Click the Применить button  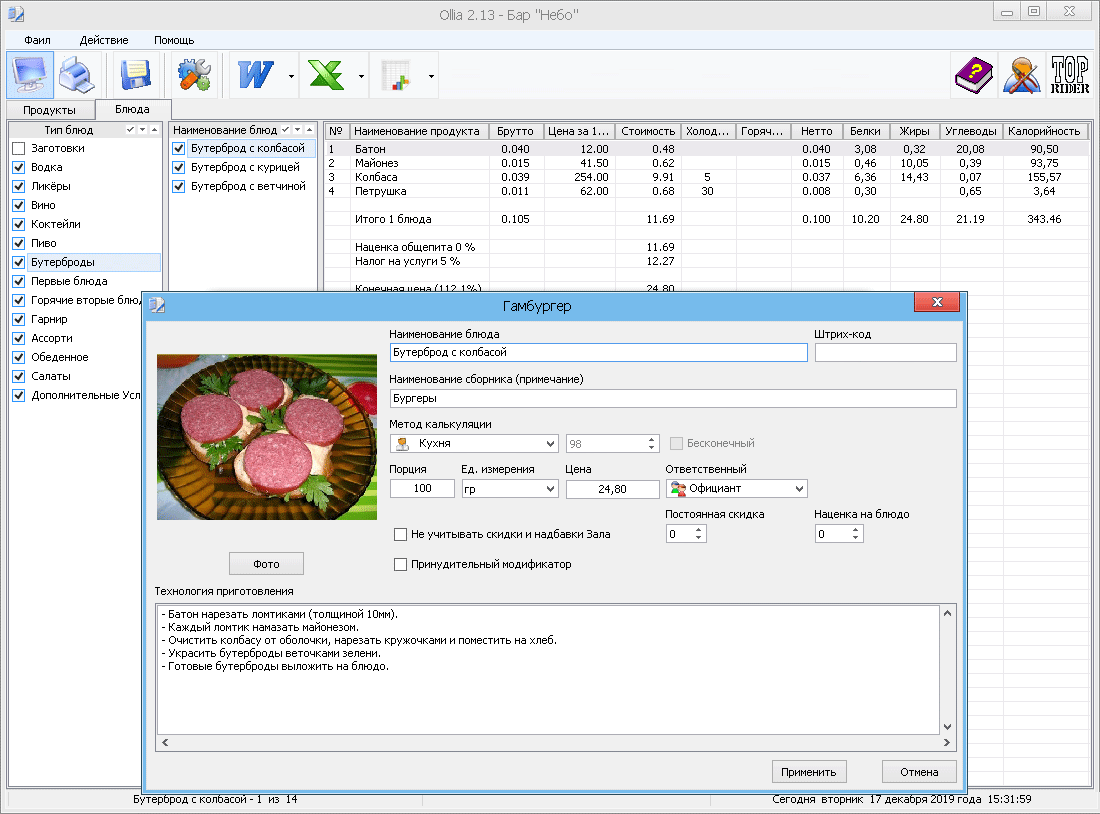[809, 772]
